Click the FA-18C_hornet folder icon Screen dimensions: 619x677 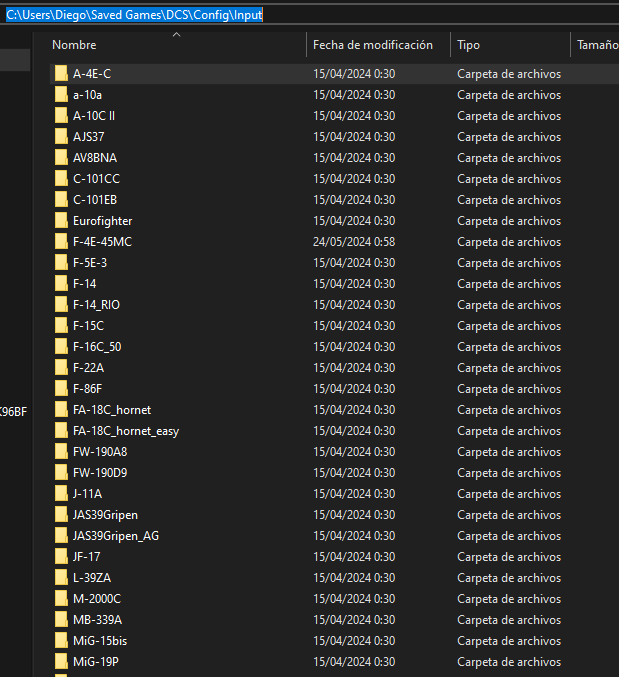(61, 410)
